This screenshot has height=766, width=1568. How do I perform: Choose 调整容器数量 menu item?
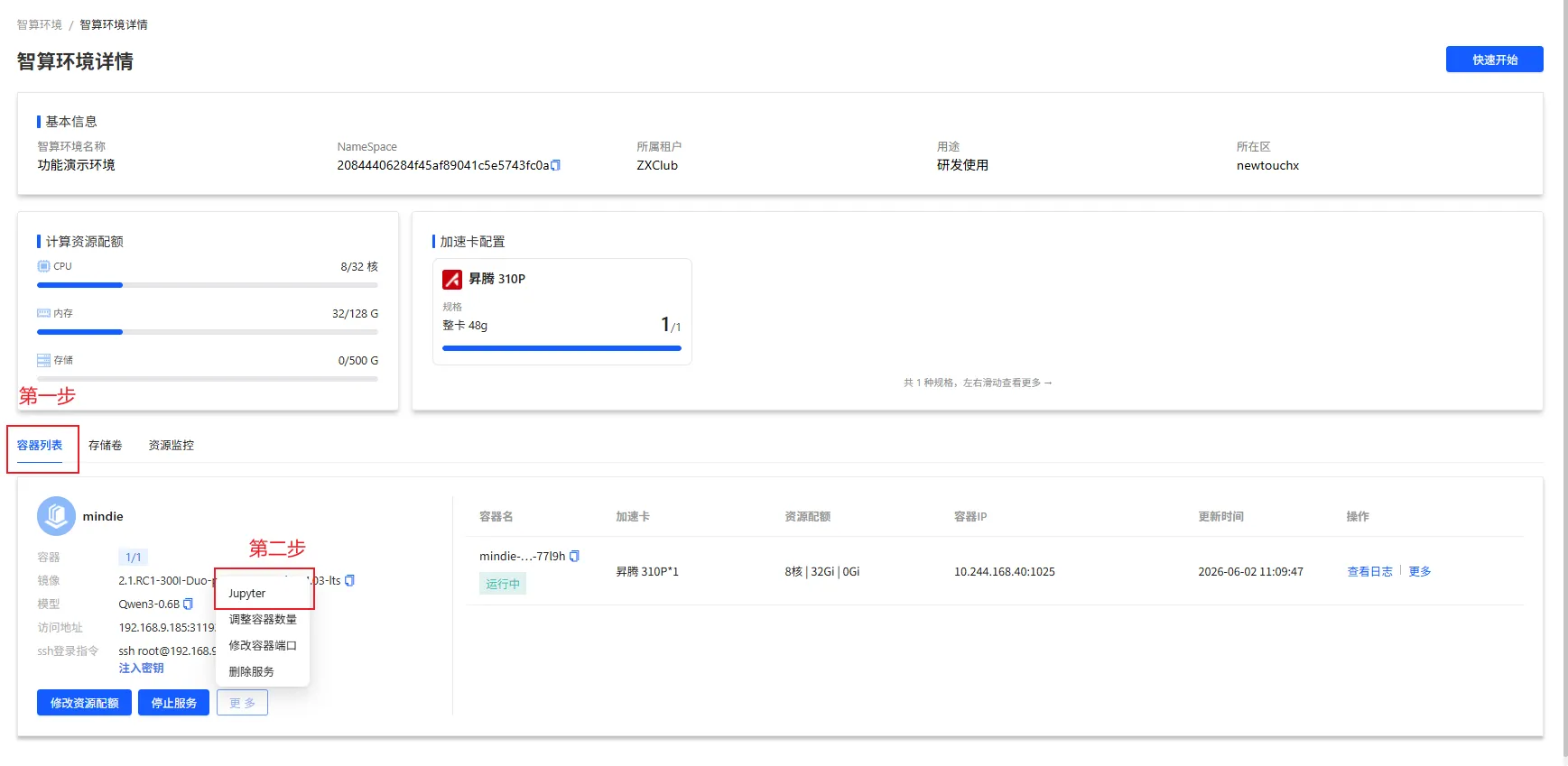coord(263,619)
